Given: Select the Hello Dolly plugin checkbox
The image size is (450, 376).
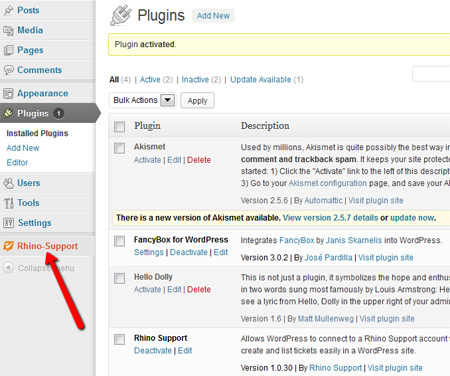Looking at the screenshot, I should point(119,278).
